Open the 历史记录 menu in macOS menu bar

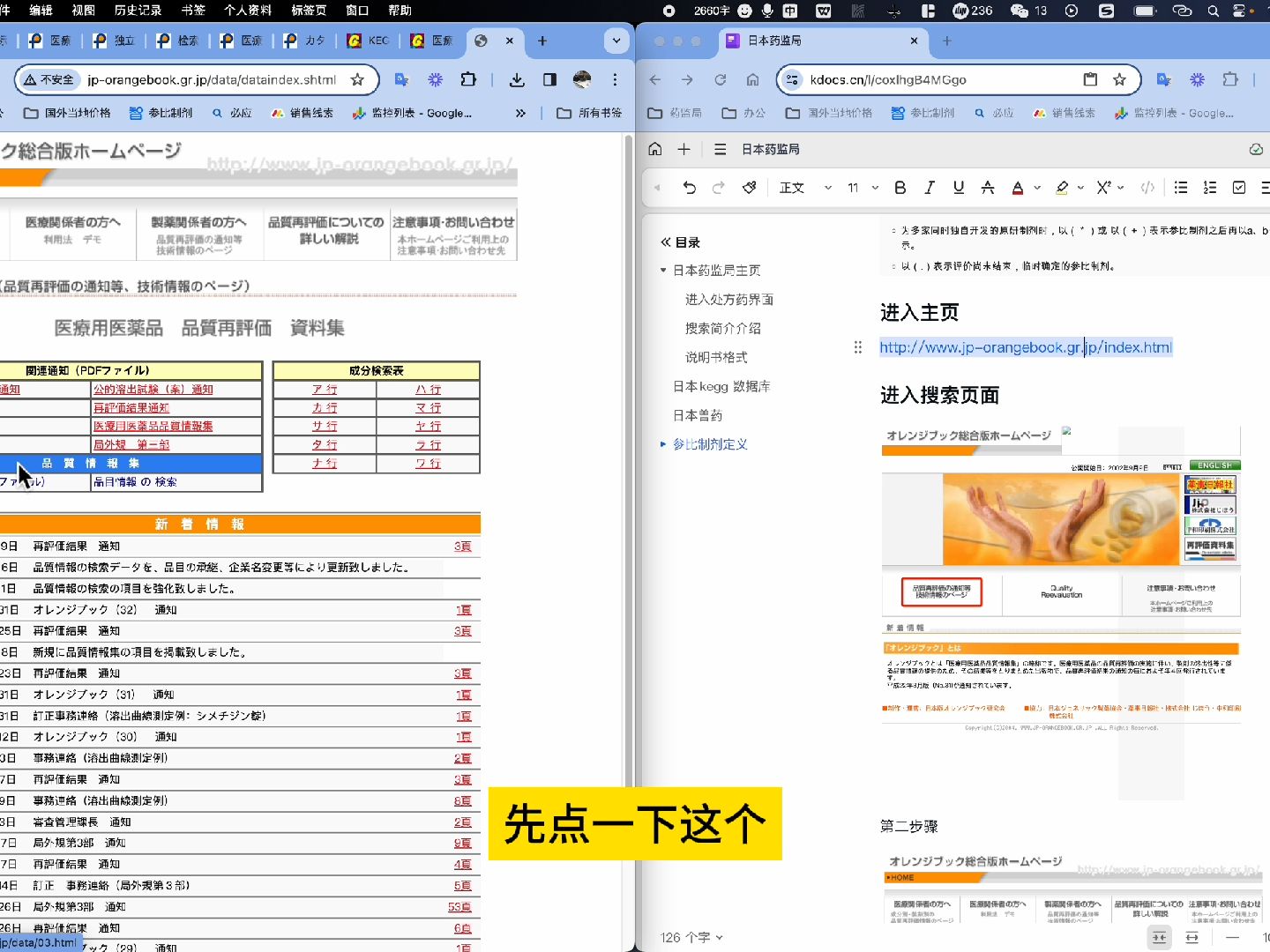click(138, 11)
